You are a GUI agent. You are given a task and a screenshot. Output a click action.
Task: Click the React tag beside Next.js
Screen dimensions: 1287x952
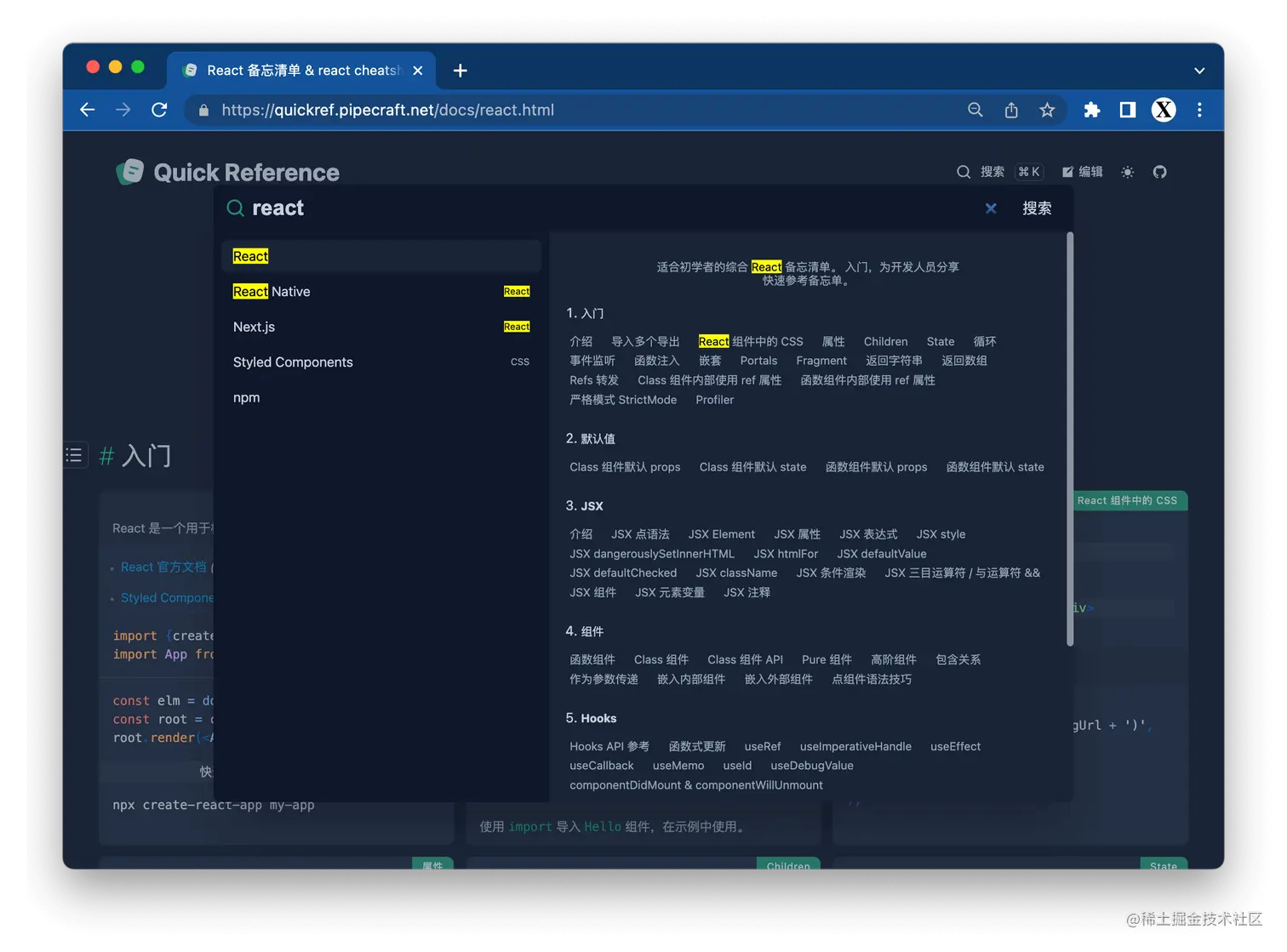(517, 327)
